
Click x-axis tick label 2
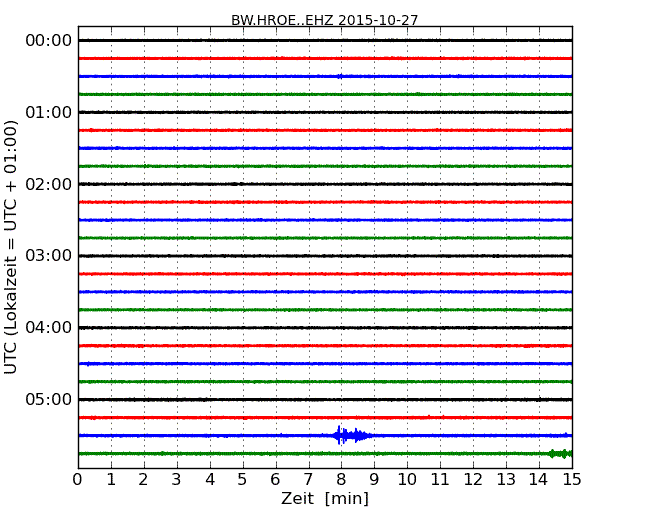[143, 480]
